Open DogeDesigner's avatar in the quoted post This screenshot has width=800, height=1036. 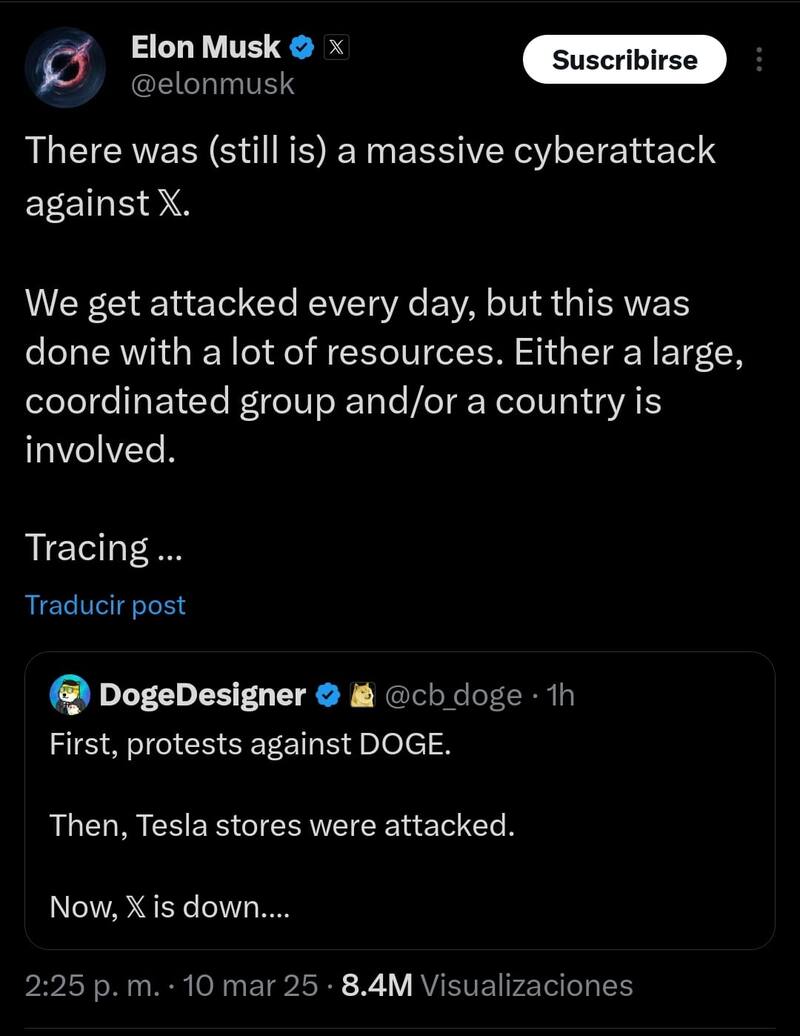pyautogui.click(x=69, y=695)
